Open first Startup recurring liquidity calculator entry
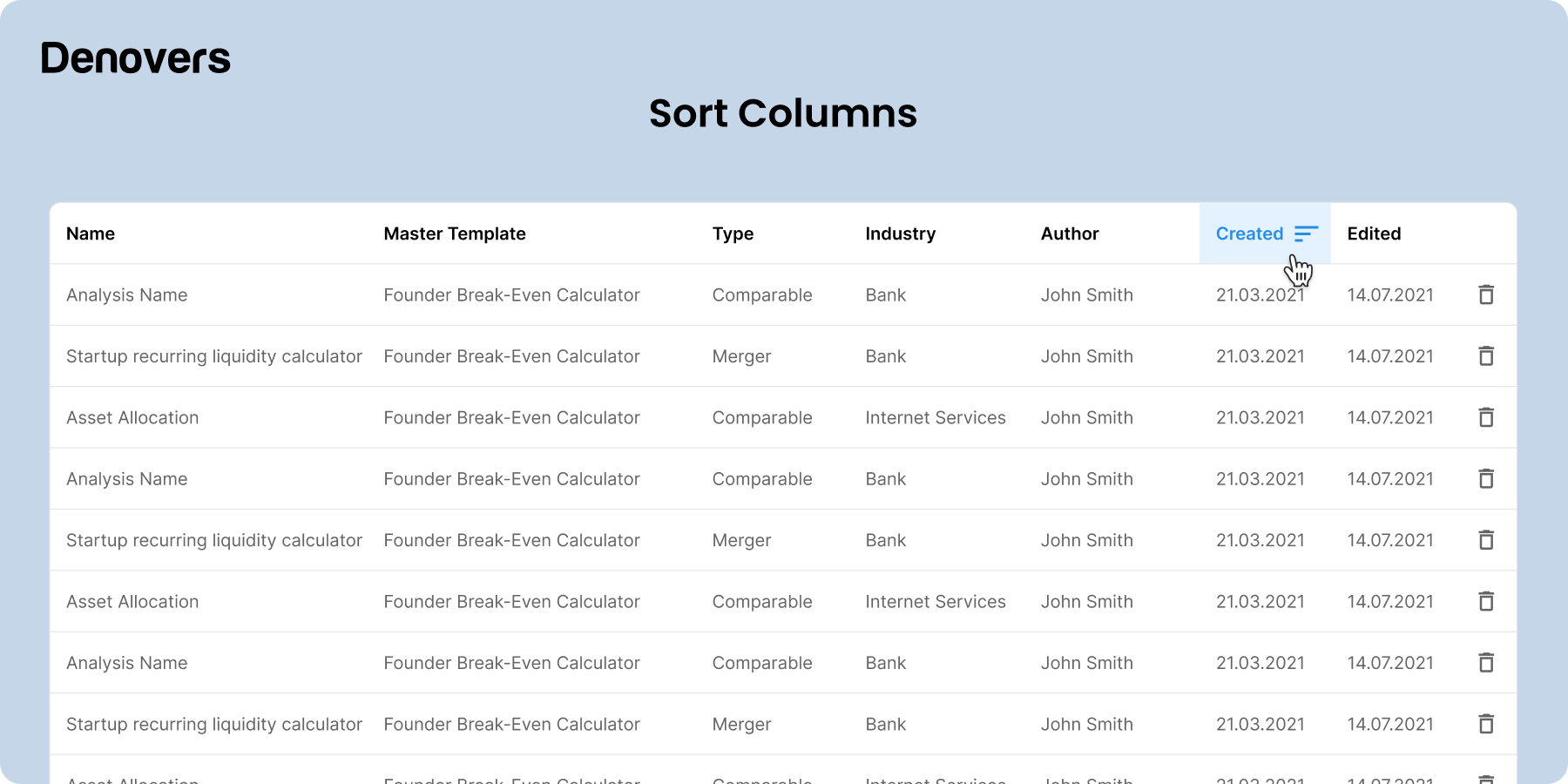The width and height of the screenshot is (1568, 784). (214, 357)
